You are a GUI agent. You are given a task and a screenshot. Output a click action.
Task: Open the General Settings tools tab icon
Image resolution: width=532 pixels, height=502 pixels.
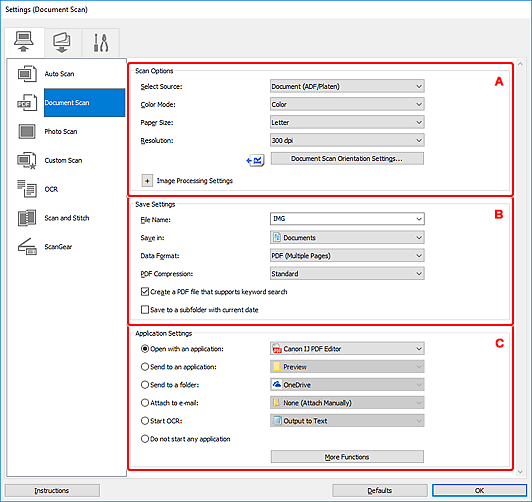[101, 43]
